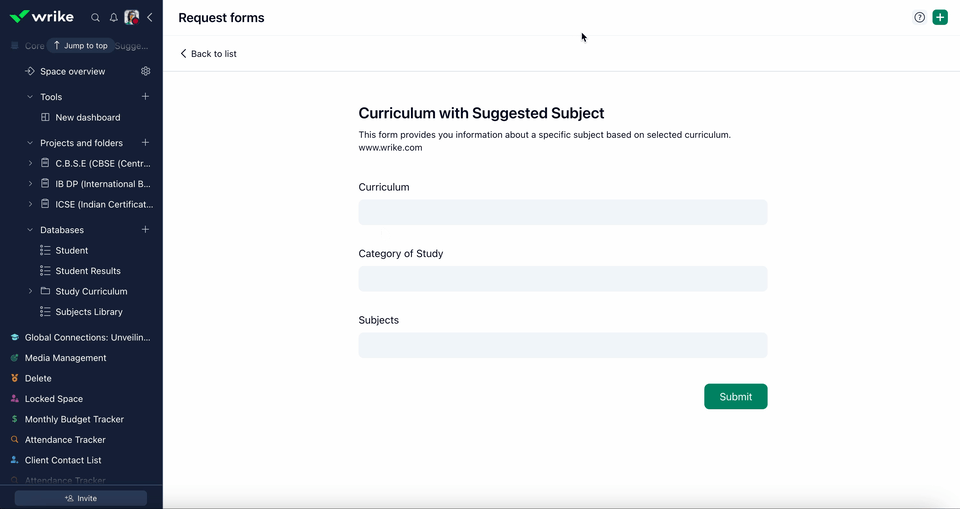Open Subjects Library database

pos(89,312)
